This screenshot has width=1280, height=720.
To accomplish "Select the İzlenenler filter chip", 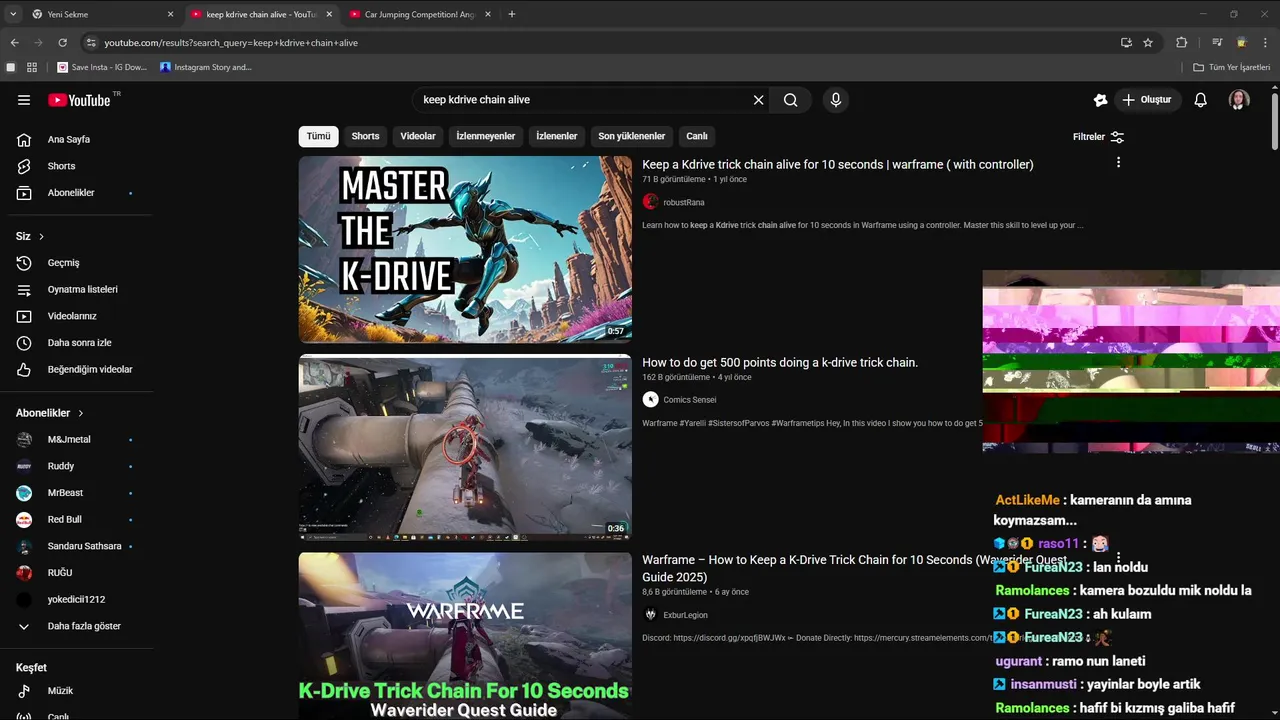I will 557,136.
